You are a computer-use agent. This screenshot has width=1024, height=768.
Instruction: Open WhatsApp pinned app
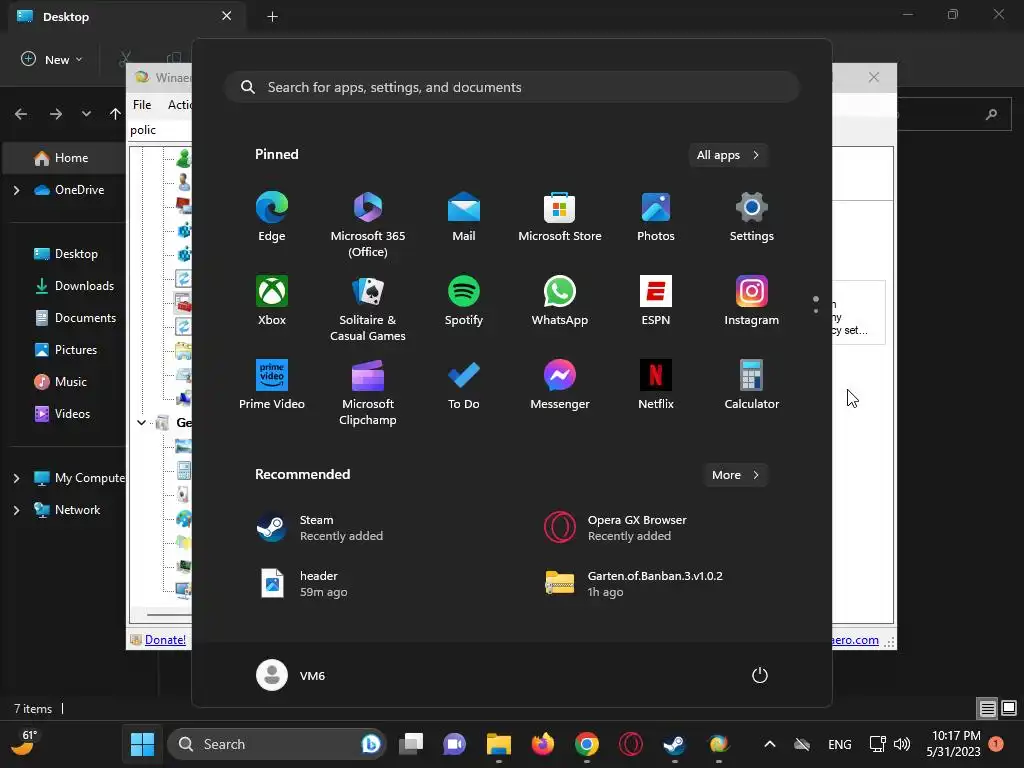[x=560, y=300]
